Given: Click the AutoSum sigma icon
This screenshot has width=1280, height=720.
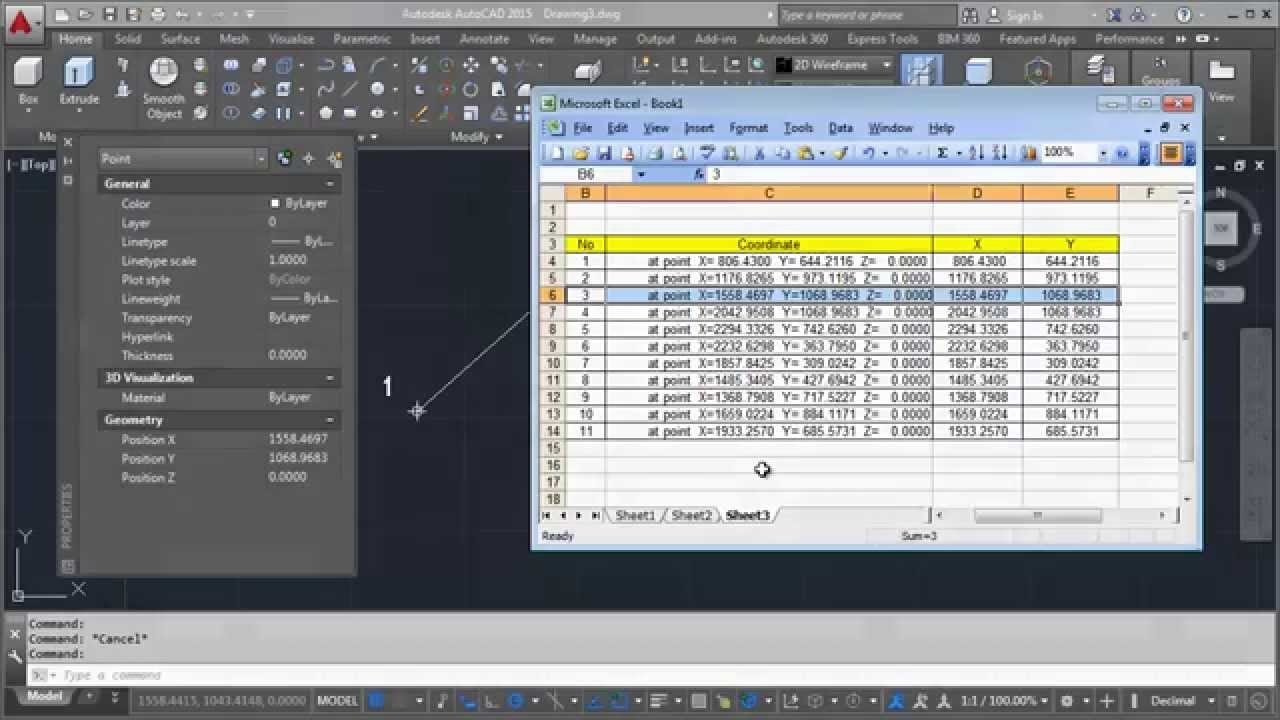Looking at the screenshot, I should (942, 153).
